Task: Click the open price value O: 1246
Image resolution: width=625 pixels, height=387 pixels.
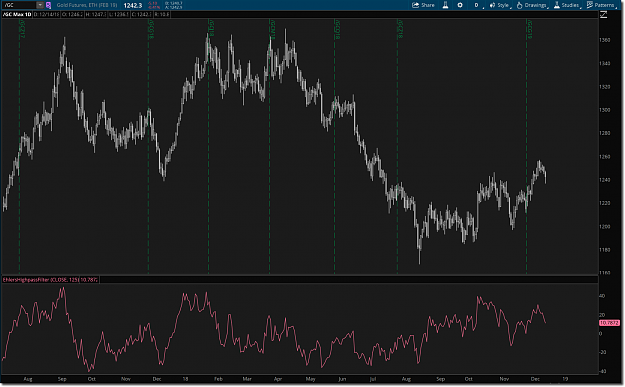Action: 72,14
